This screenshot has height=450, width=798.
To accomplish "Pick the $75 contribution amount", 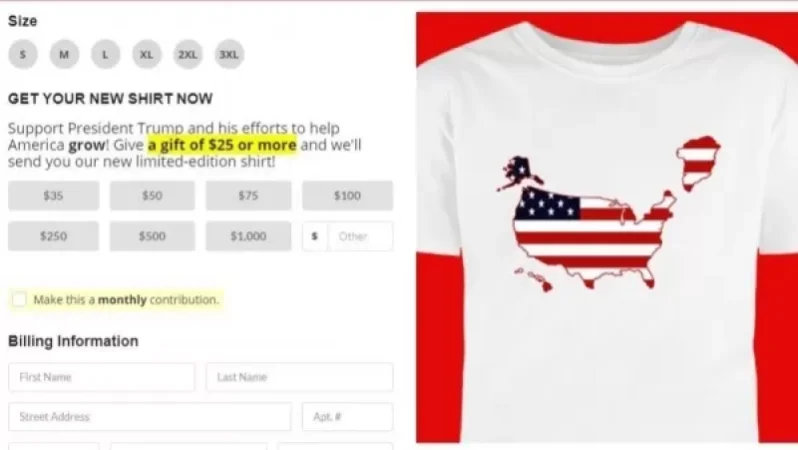I will click(248, 195).
